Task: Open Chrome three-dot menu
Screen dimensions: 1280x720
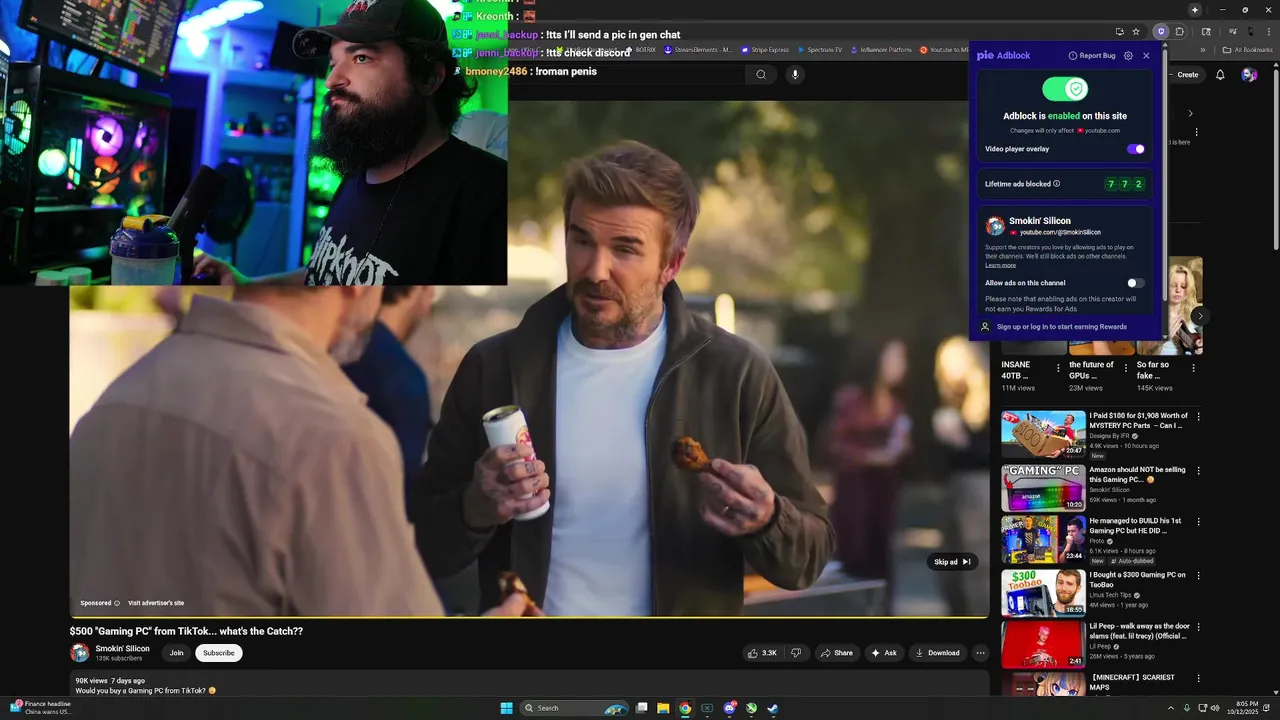Action: [1269, 32]
